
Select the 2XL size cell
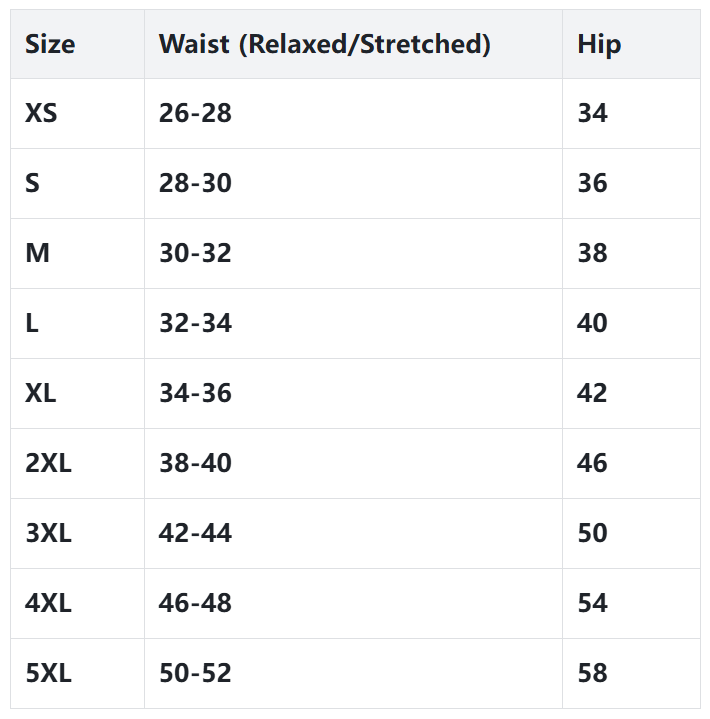coord(48,464)
